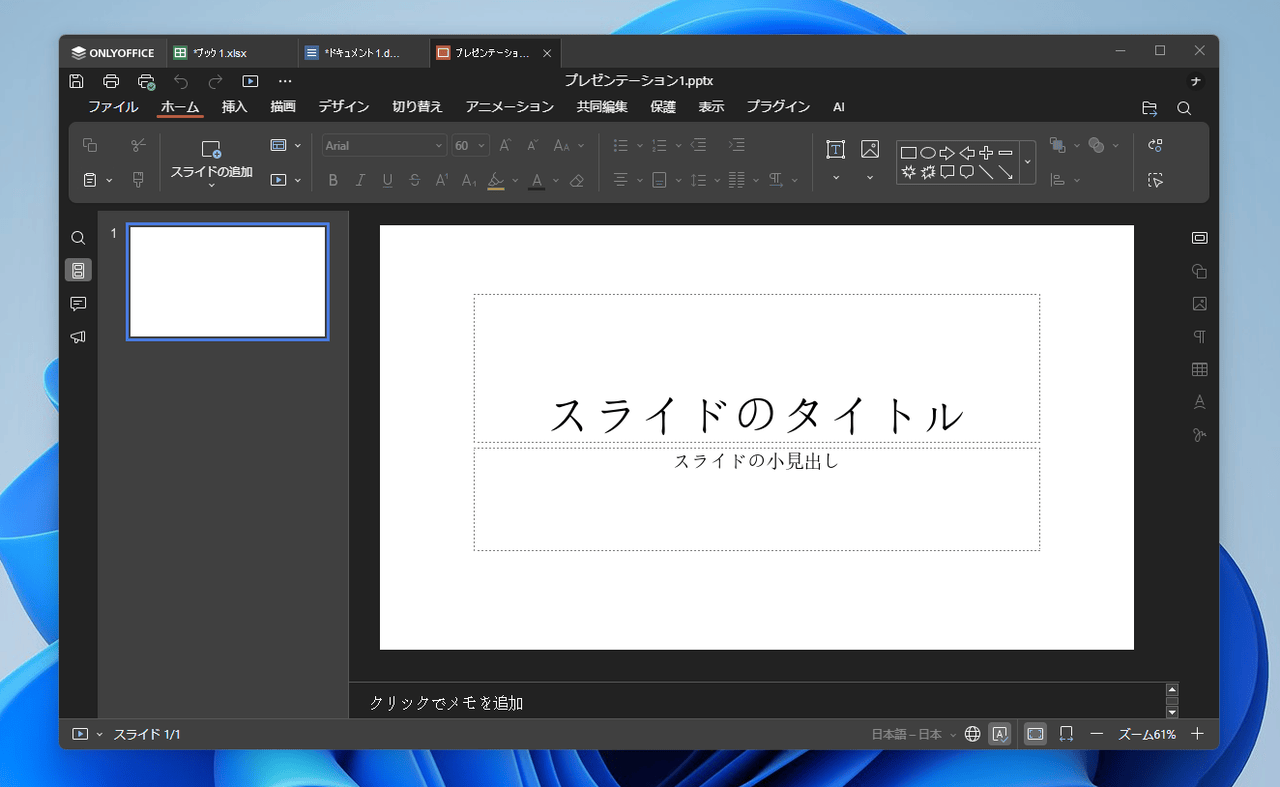The height and width of the screenshot is (787, 1280).
Task: Click the highlight color swatch button
Action: coord(496,180)
